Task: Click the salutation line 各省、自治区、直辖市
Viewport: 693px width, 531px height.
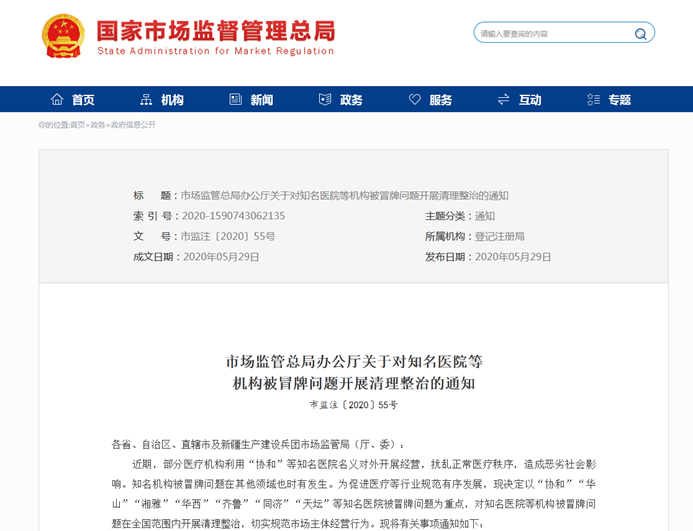Action: coord(257,444)
